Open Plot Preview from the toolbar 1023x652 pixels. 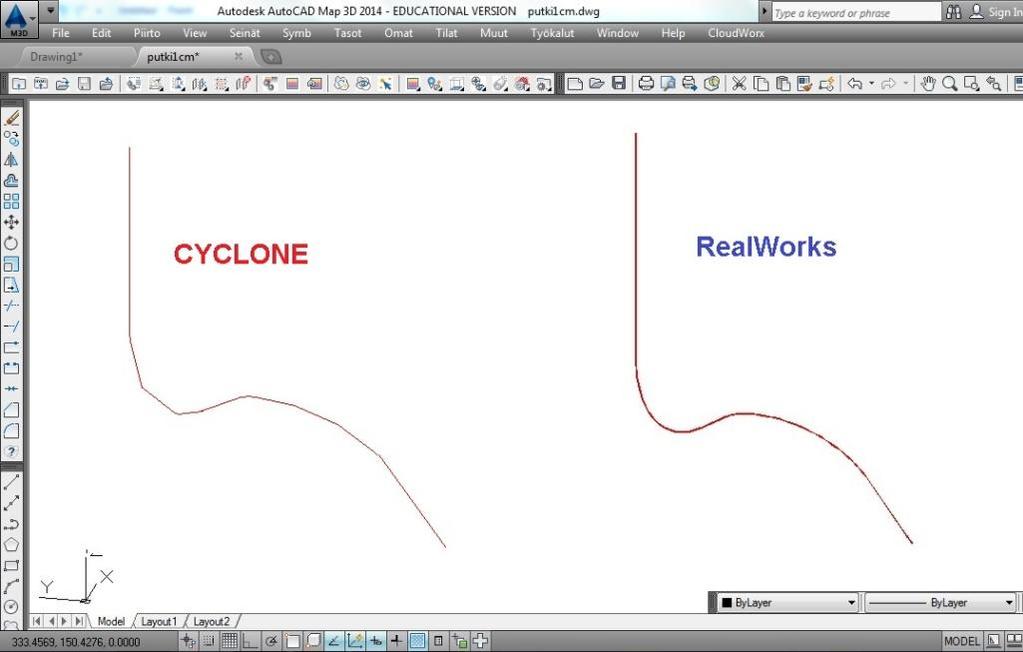(668, 84)
